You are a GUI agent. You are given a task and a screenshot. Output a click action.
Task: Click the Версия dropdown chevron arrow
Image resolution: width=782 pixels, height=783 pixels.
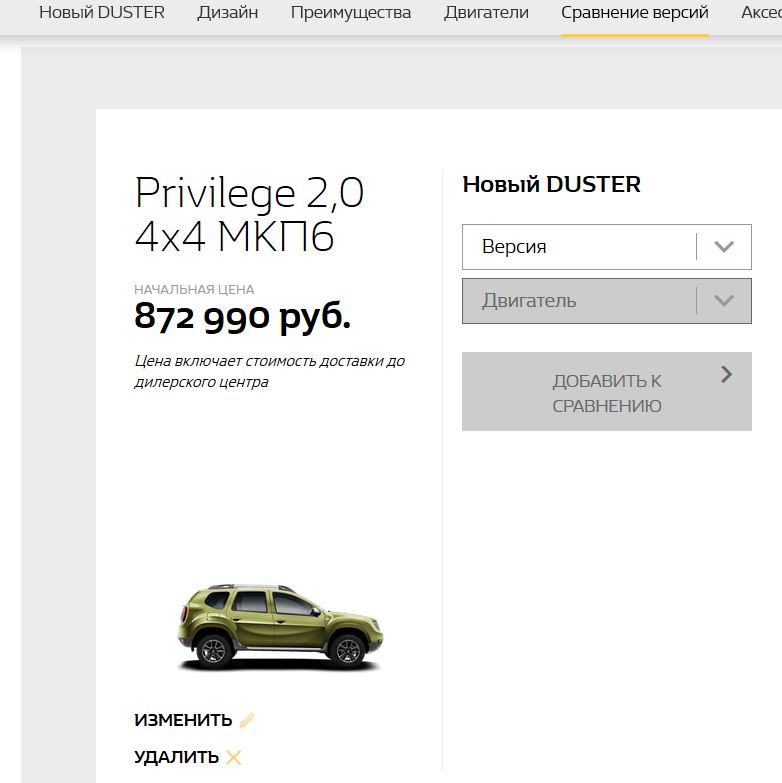(724, 247)
